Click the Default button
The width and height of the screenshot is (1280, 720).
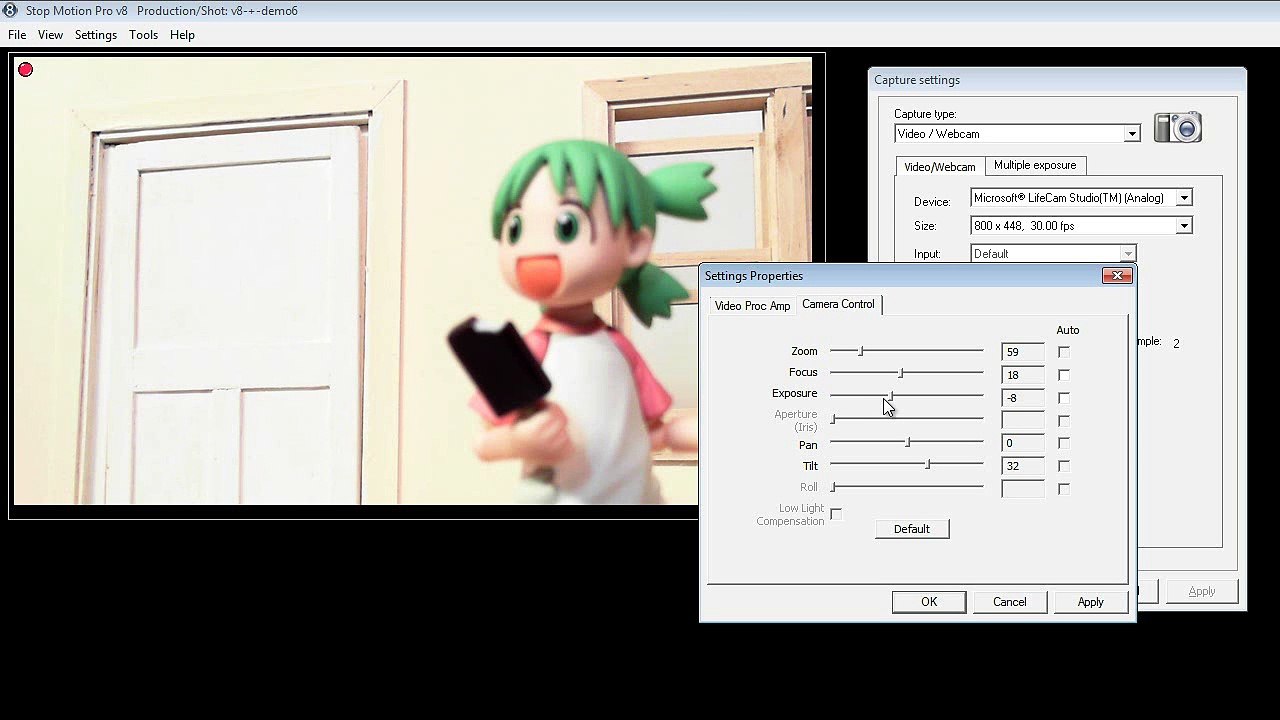coord(912,529)
